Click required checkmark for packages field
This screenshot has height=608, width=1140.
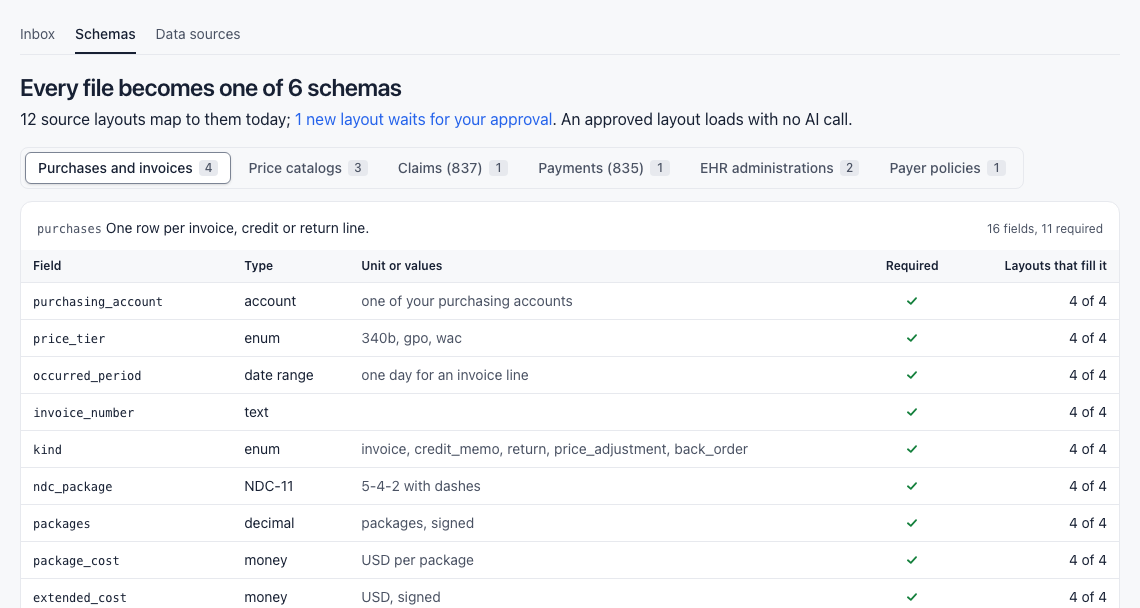click(x=912, y=524)
